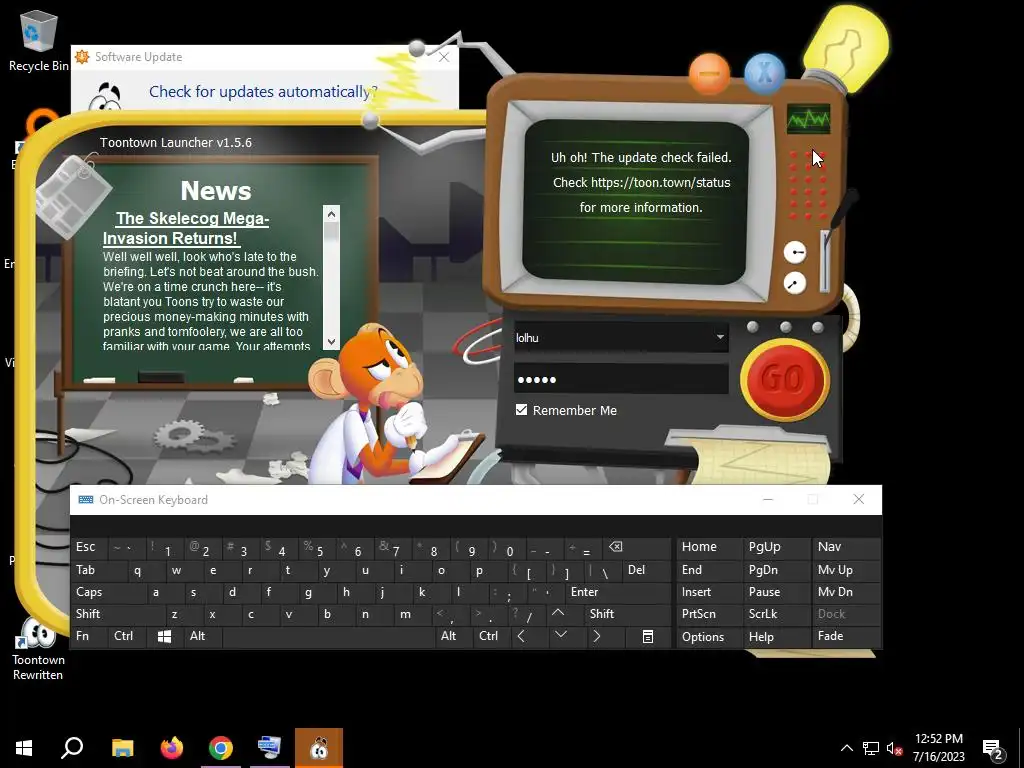The width and height of the screenshot is (1024, 768).
Task: Toggle Caps key on On-Screen Keyboard
Action: 108,592
